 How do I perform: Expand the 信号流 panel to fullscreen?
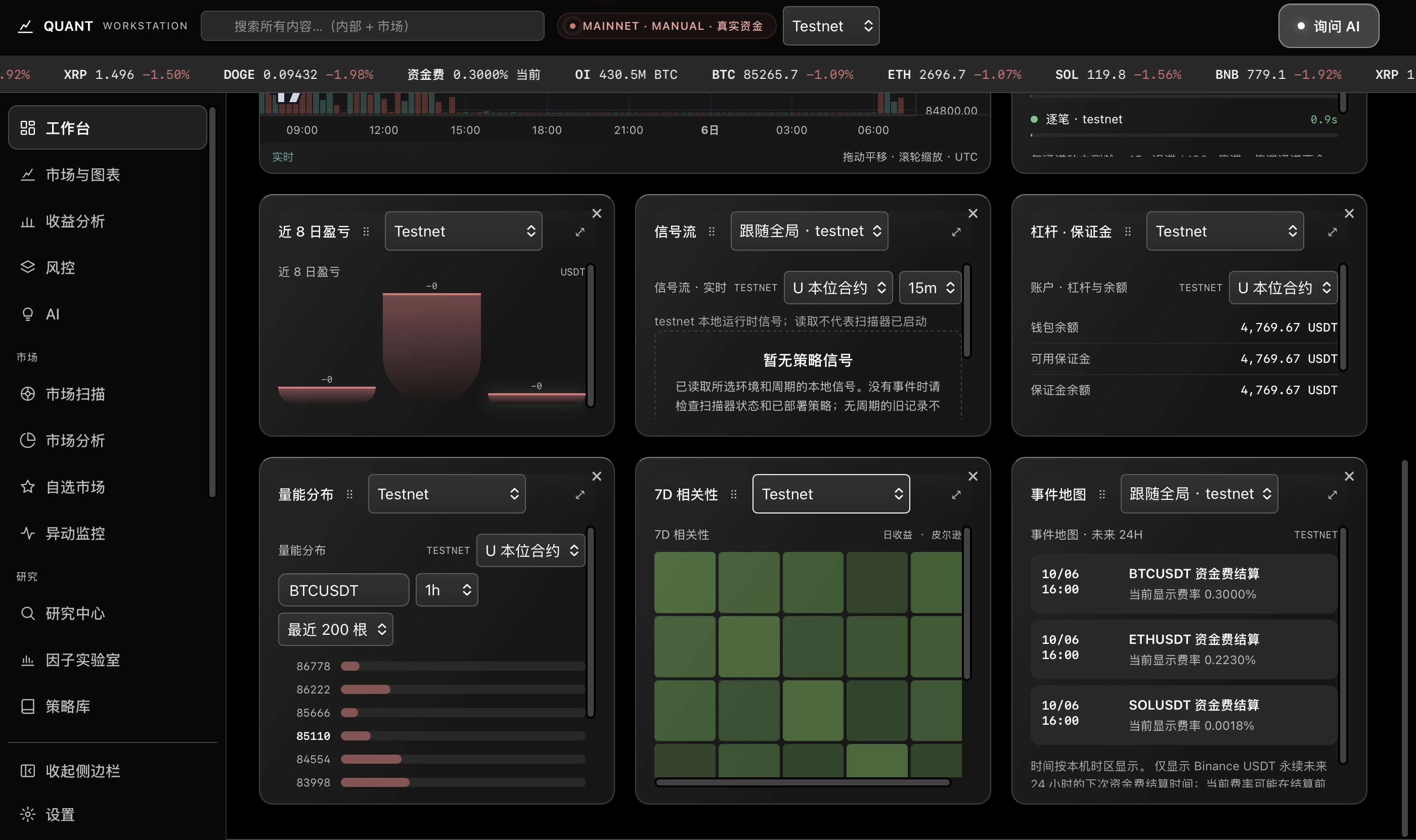point(956,232)
